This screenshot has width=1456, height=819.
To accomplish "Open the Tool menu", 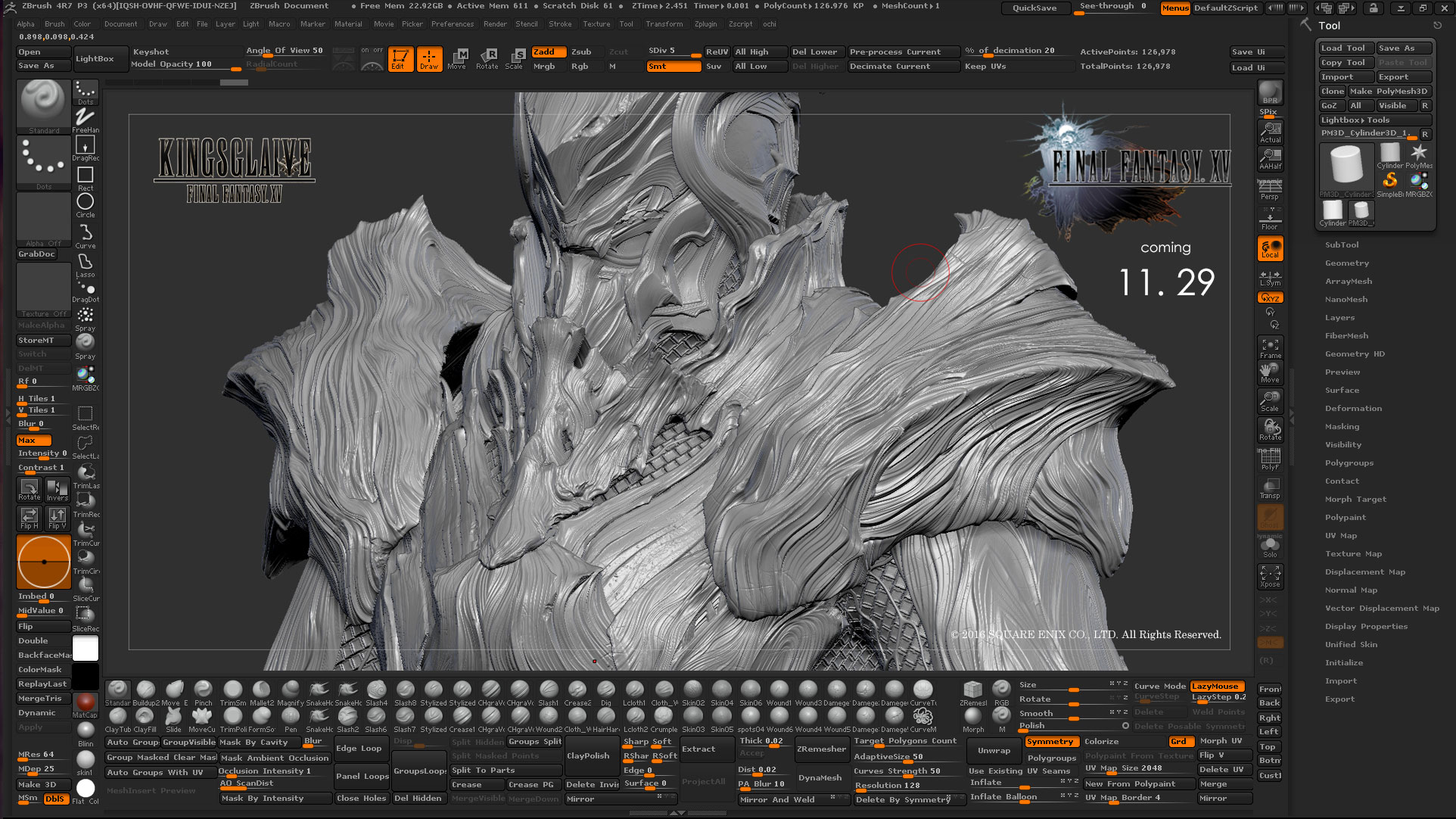I will pyautogui.click(x=627, y=23).
